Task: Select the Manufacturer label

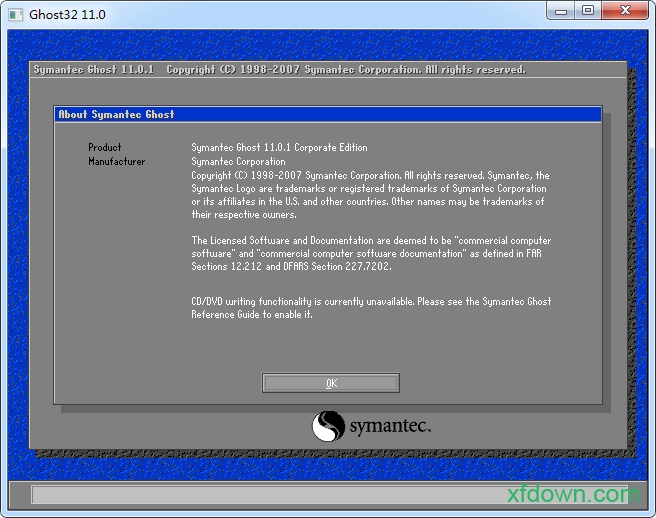Action: click(x=116, y=161)
